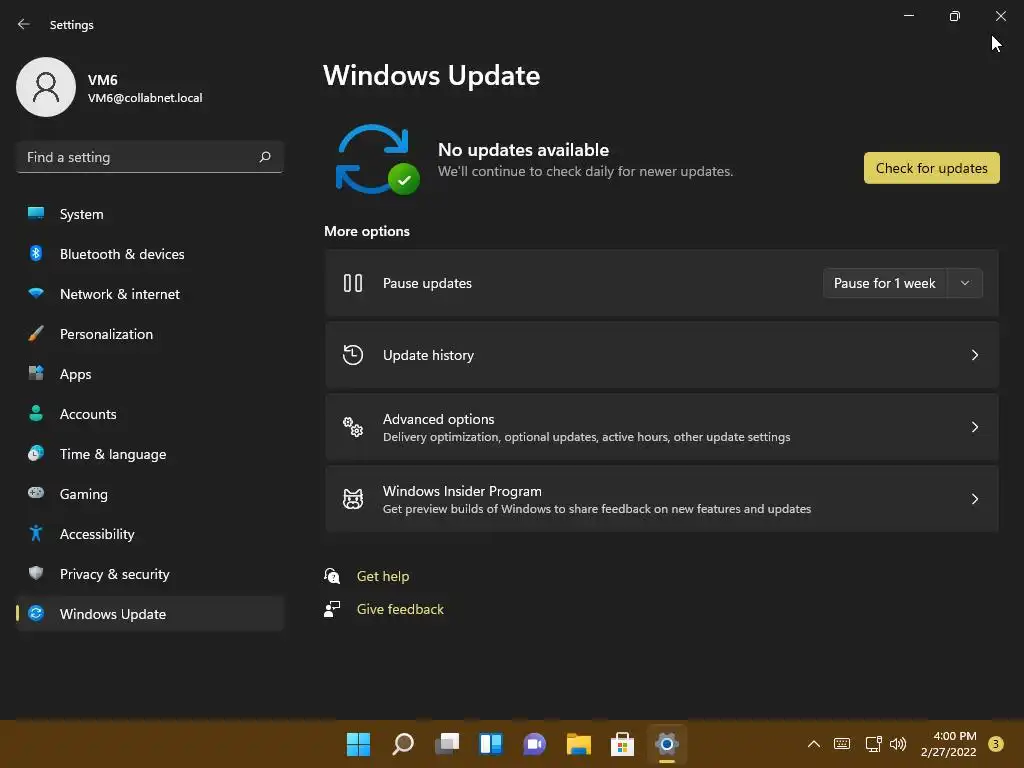Click the Settings gear in the taskbar
This screenshot has height=768, width=1024.
pos(667,744)
